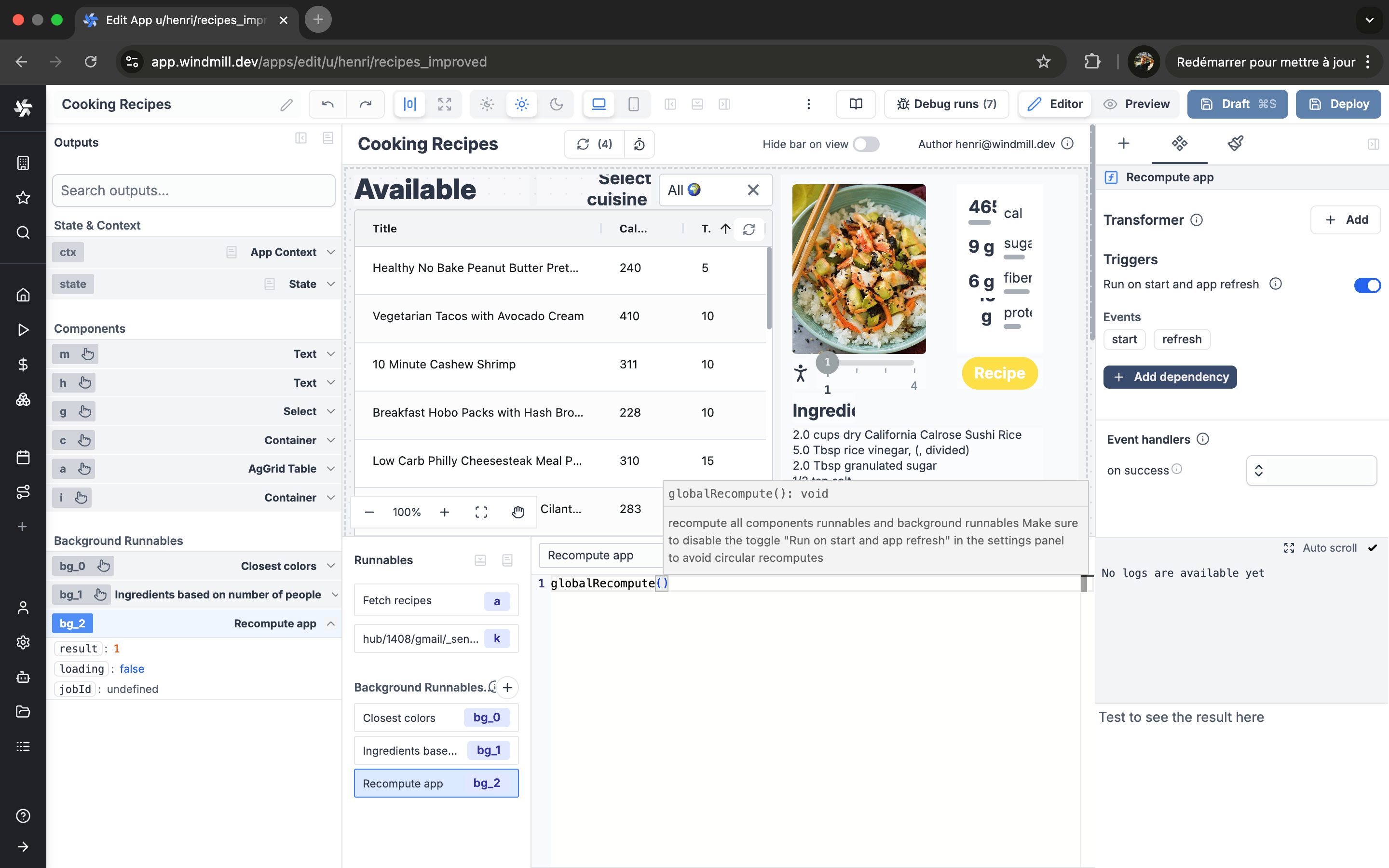Select mobile layout view icon

click(633, 104)
